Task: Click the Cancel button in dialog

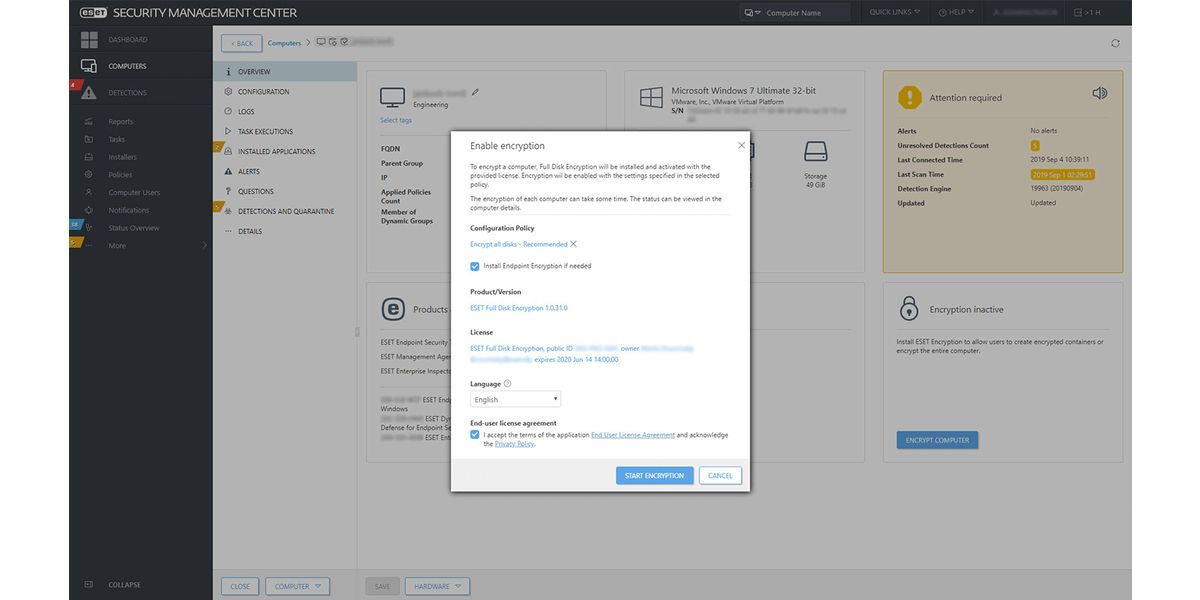Action: [x=720, y=476]
